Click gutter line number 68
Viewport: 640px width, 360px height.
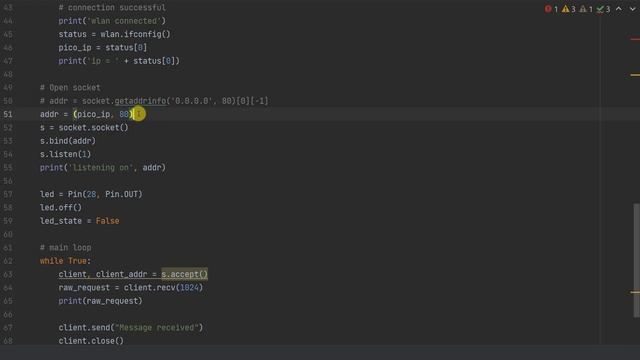point(8,341)
